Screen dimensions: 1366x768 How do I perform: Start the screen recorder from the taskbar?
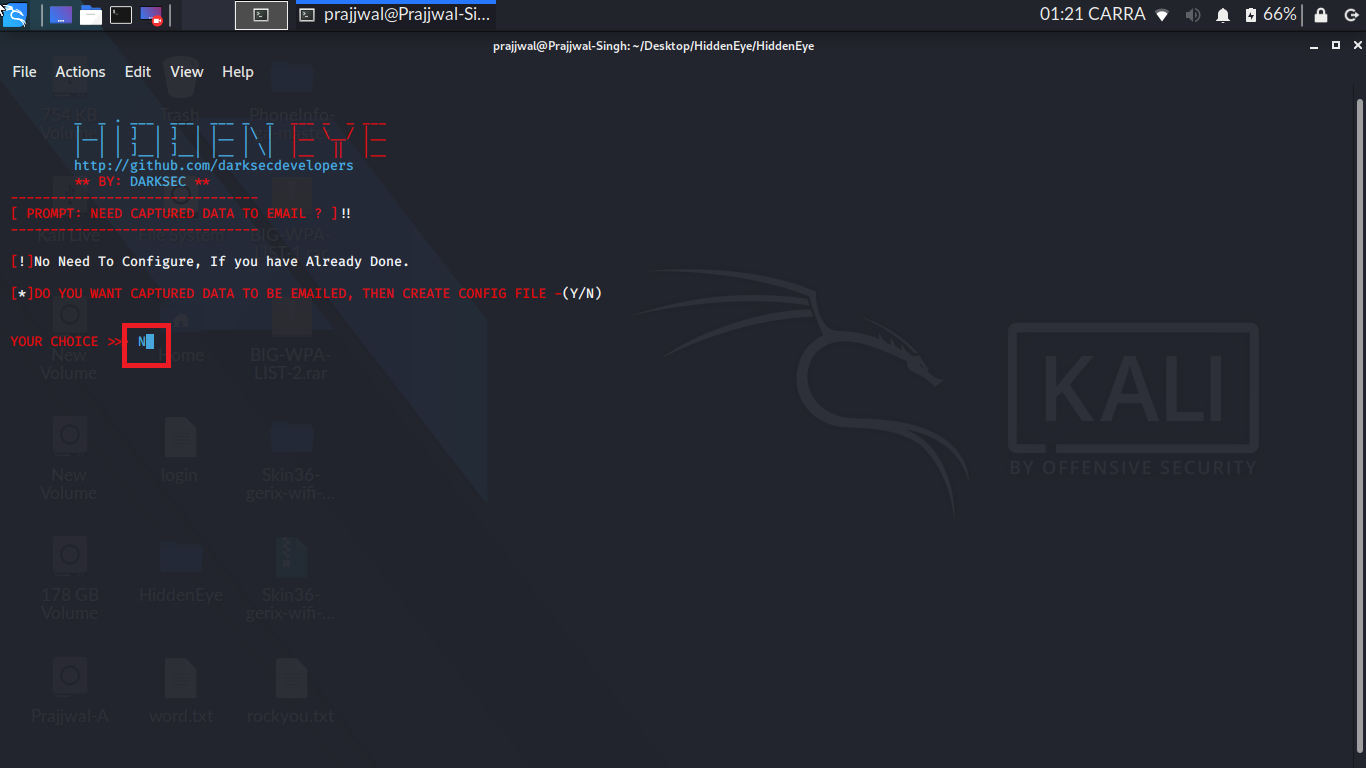click(150, 14)
